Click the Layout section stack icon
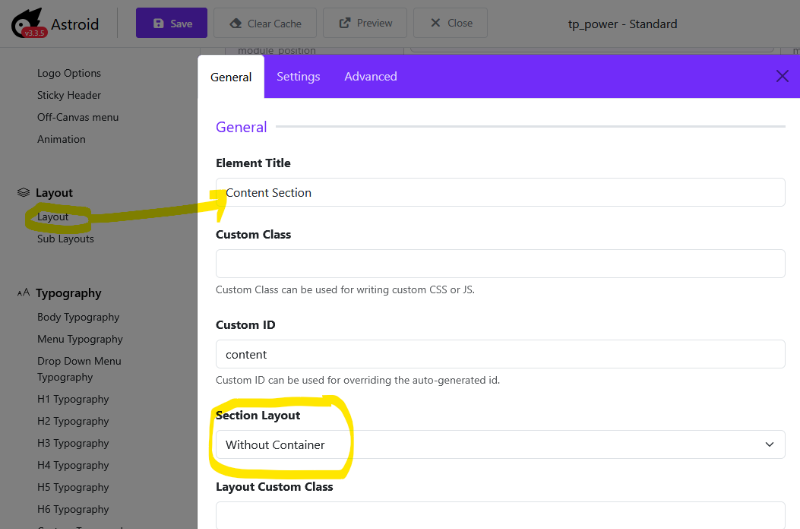Screen dimensions: 800x529 24,193
